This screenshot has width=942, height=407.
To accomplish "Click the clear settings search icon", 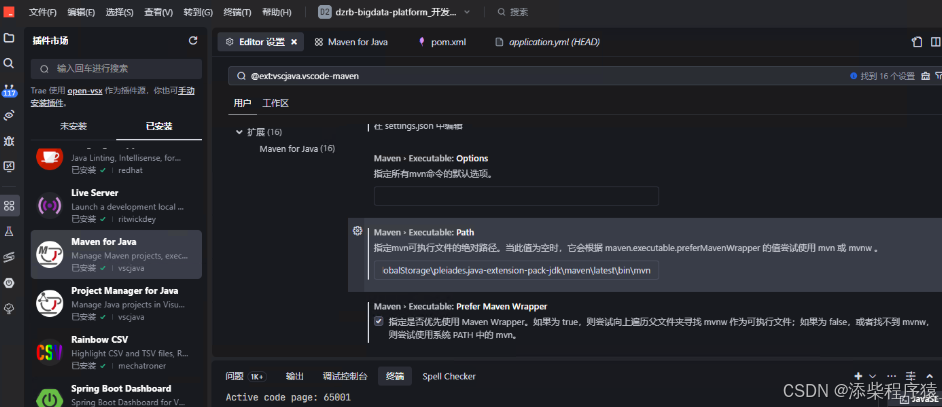I will (925, 76).
